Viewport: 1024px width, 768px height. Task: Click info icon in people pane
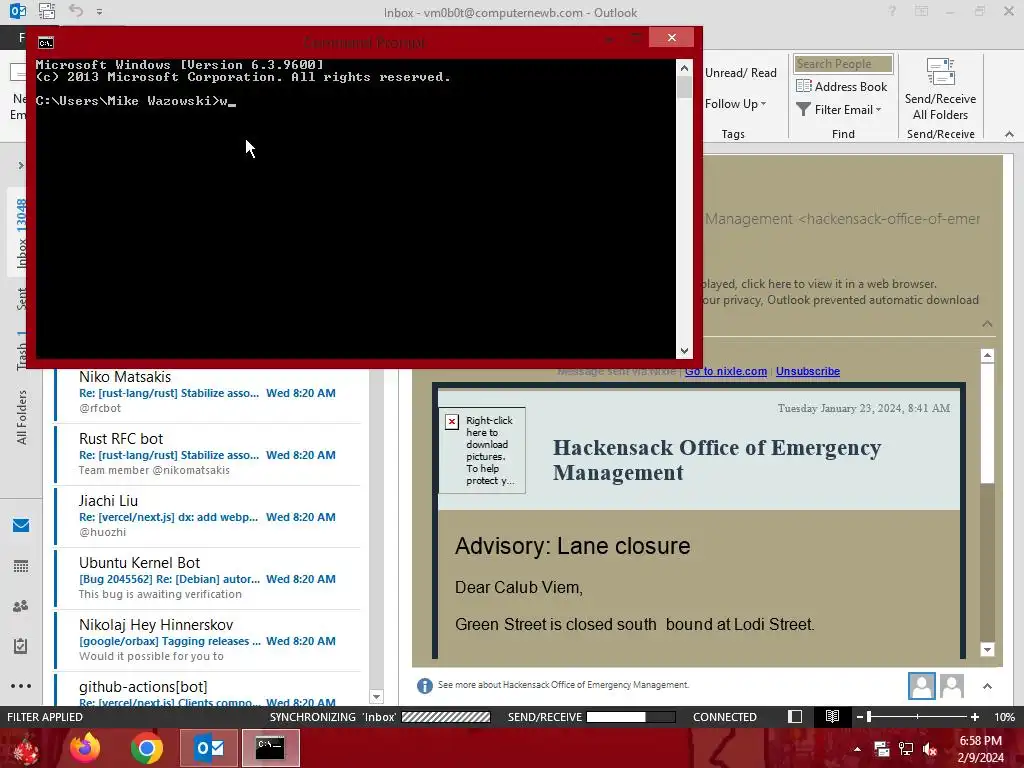pyautogui.click(x=424, y=685)
